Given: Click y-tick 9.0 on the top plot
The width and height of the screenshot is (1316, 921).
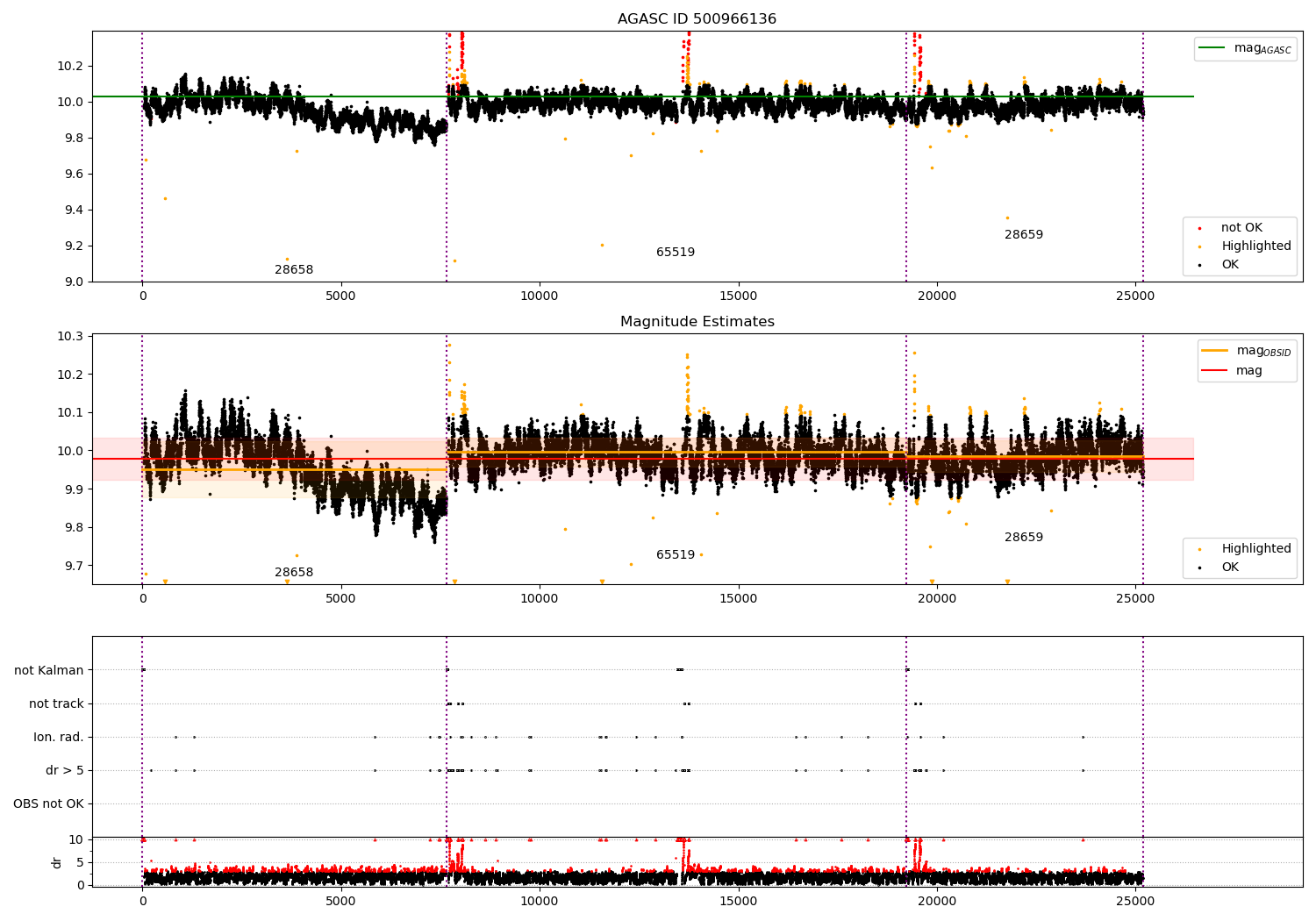Looking at the screenshot, I should tap(72, 282).
